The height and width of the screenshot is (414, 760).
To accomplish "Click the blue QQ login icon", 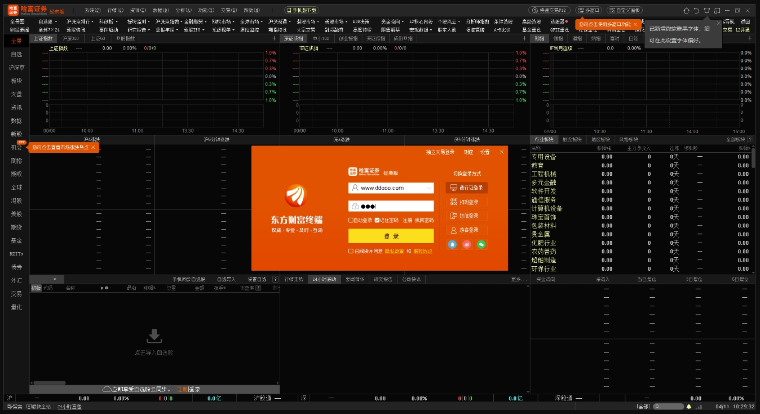I will (452, 244).
